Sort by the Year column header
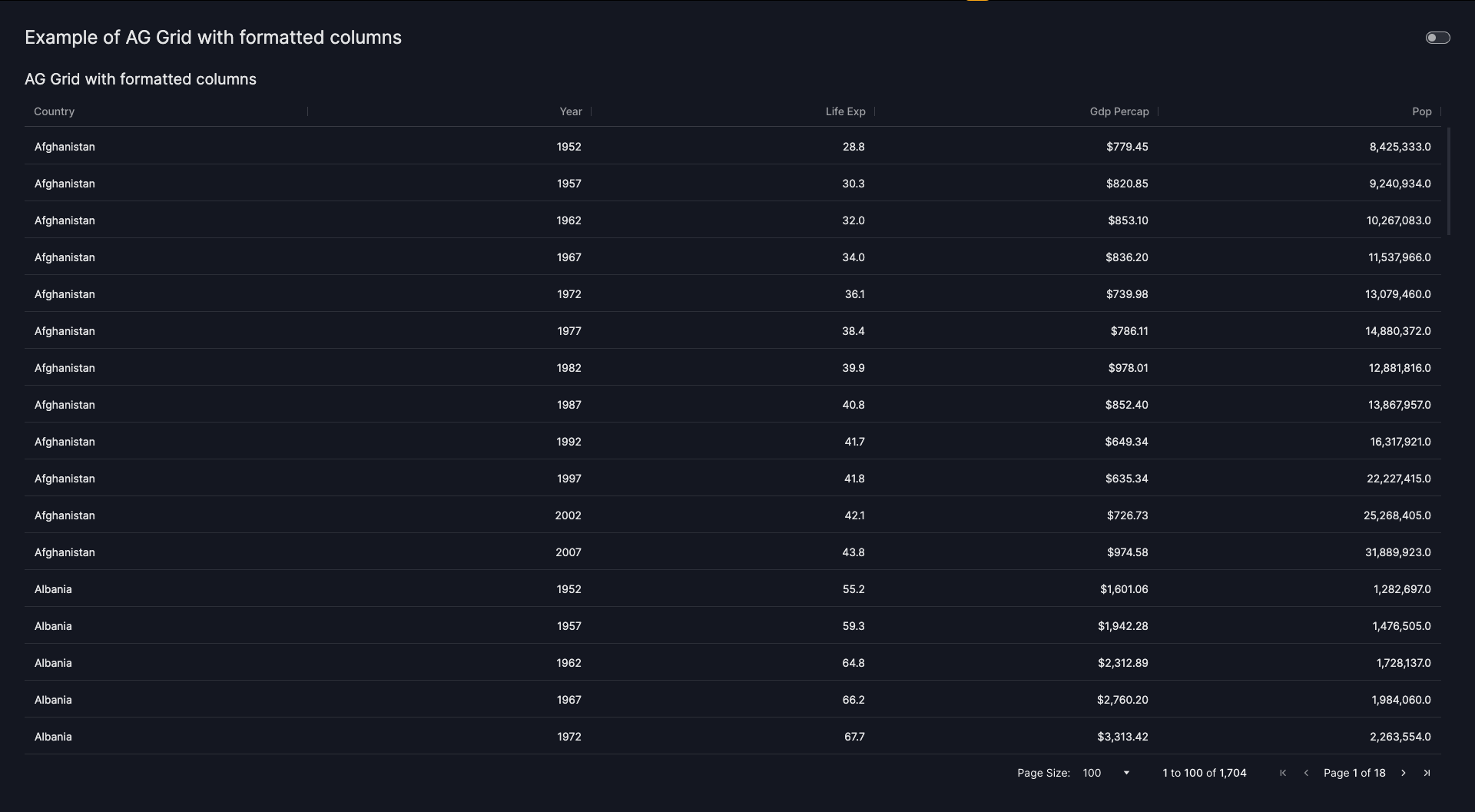Image resolution: width=1475 pixels, height=812 pixels. (x=570, y=111)
